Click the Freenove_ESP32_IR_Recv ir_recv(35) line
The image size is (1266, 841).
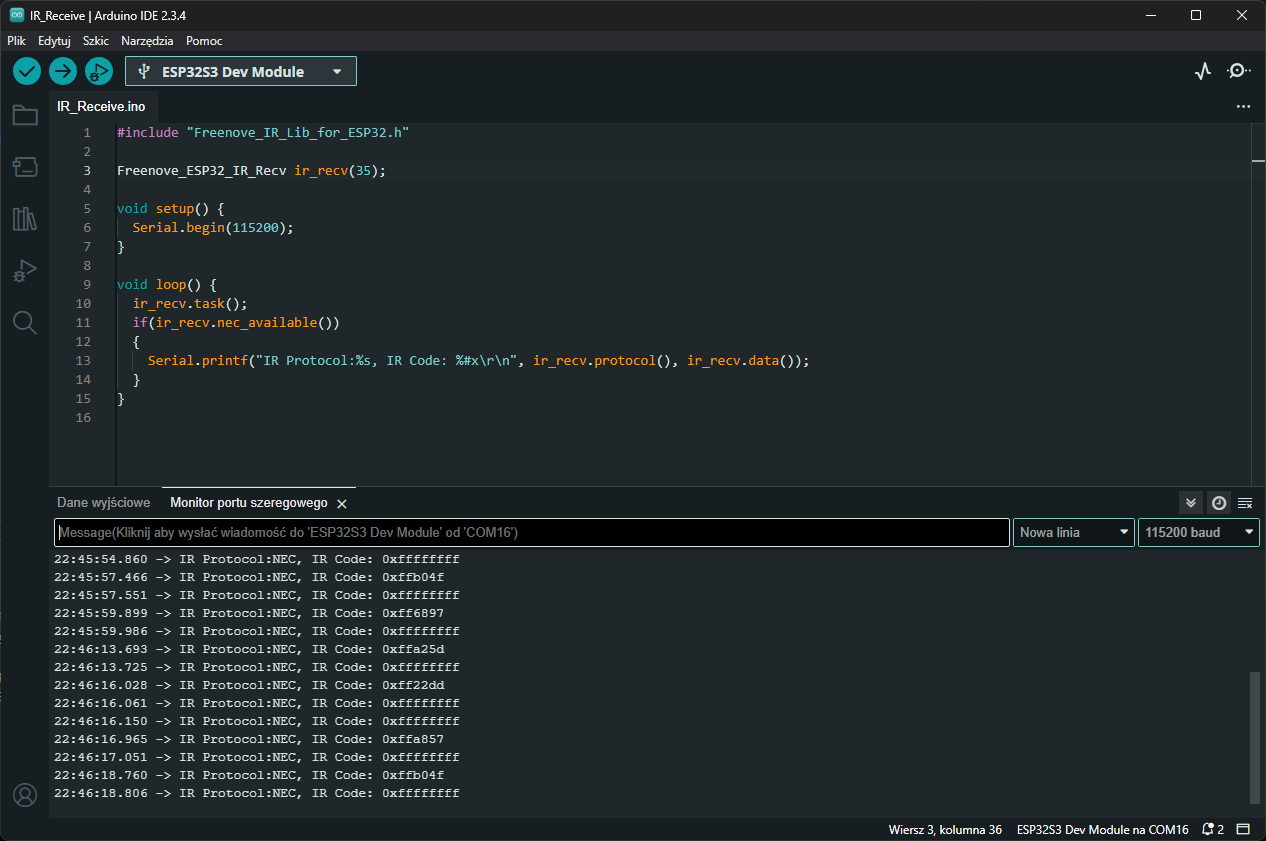[x=251, y=171]
